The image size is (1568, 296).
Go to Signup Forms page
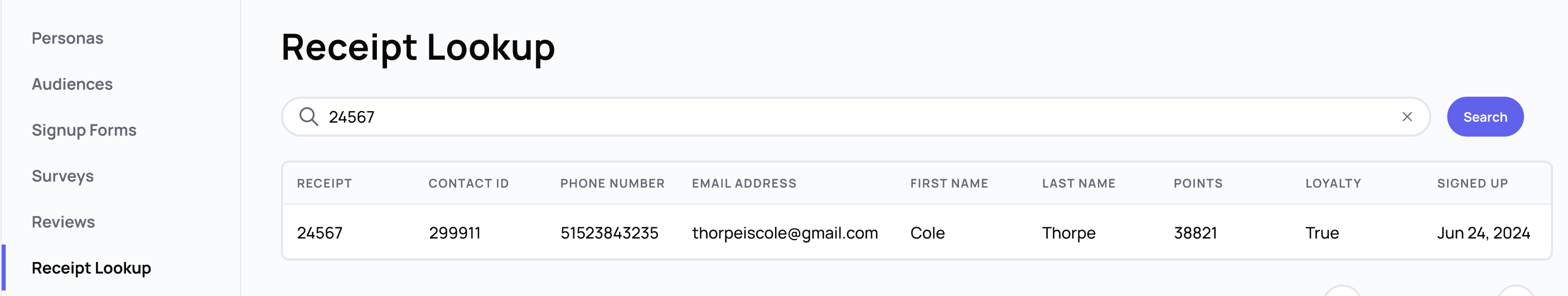click(84, 130)
